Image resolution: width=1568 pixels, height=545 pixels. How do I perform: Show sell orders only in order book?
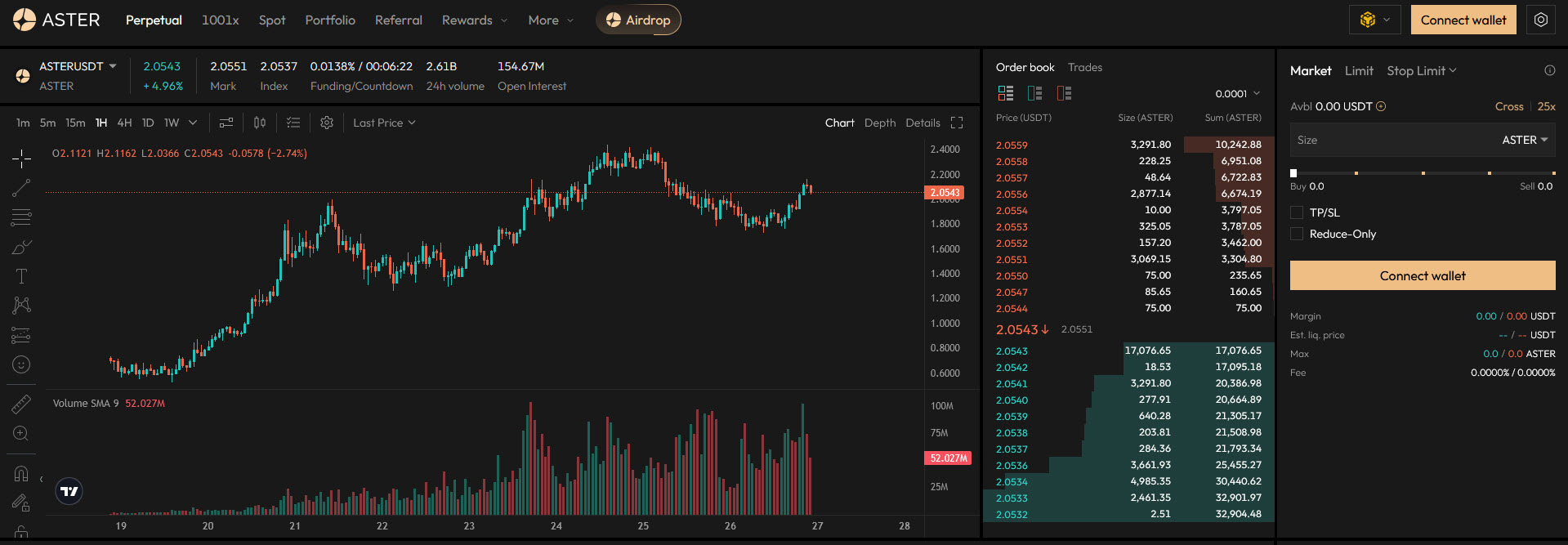1064,93
